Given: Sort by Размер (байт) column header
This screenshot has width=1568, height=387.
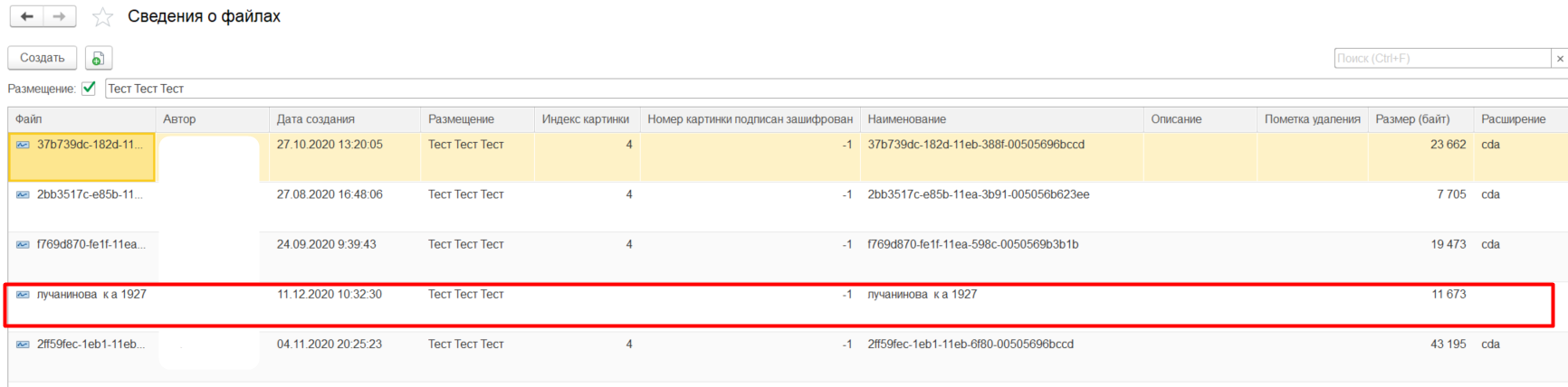Looking at the screenshot, I should pyautogui.click(x=1412, y=119).
